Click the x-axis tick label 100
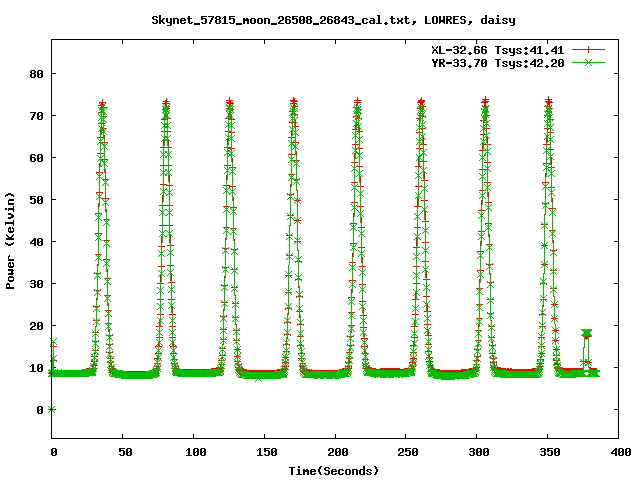 click(x=196, y=452)
